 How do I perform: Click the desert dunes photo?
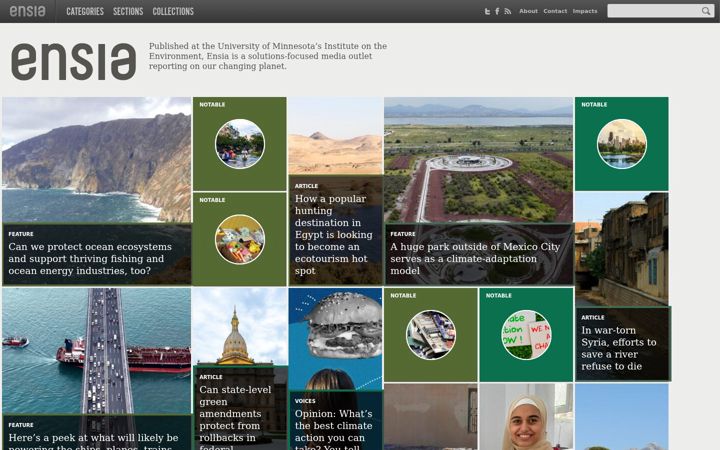click(x=336, y=136)
